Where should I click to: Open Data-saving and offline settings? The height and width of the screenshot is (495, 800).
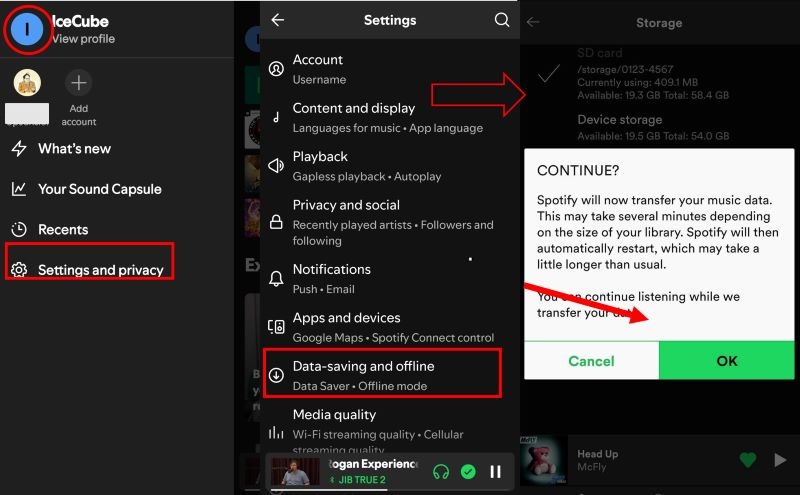[x=382, y=373]
